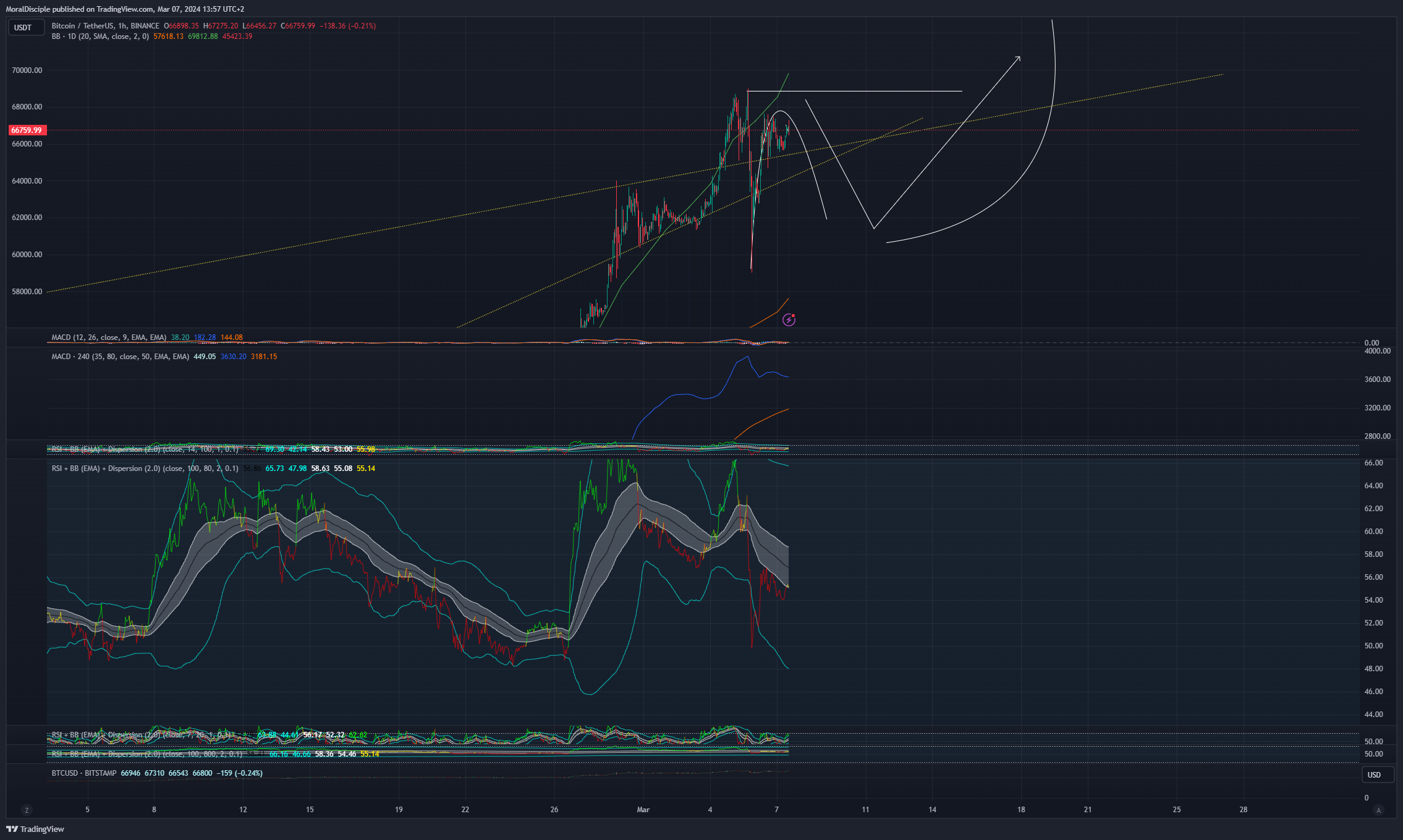
Task: Click the BB basis value 57618.13
Action: (168, 36)
